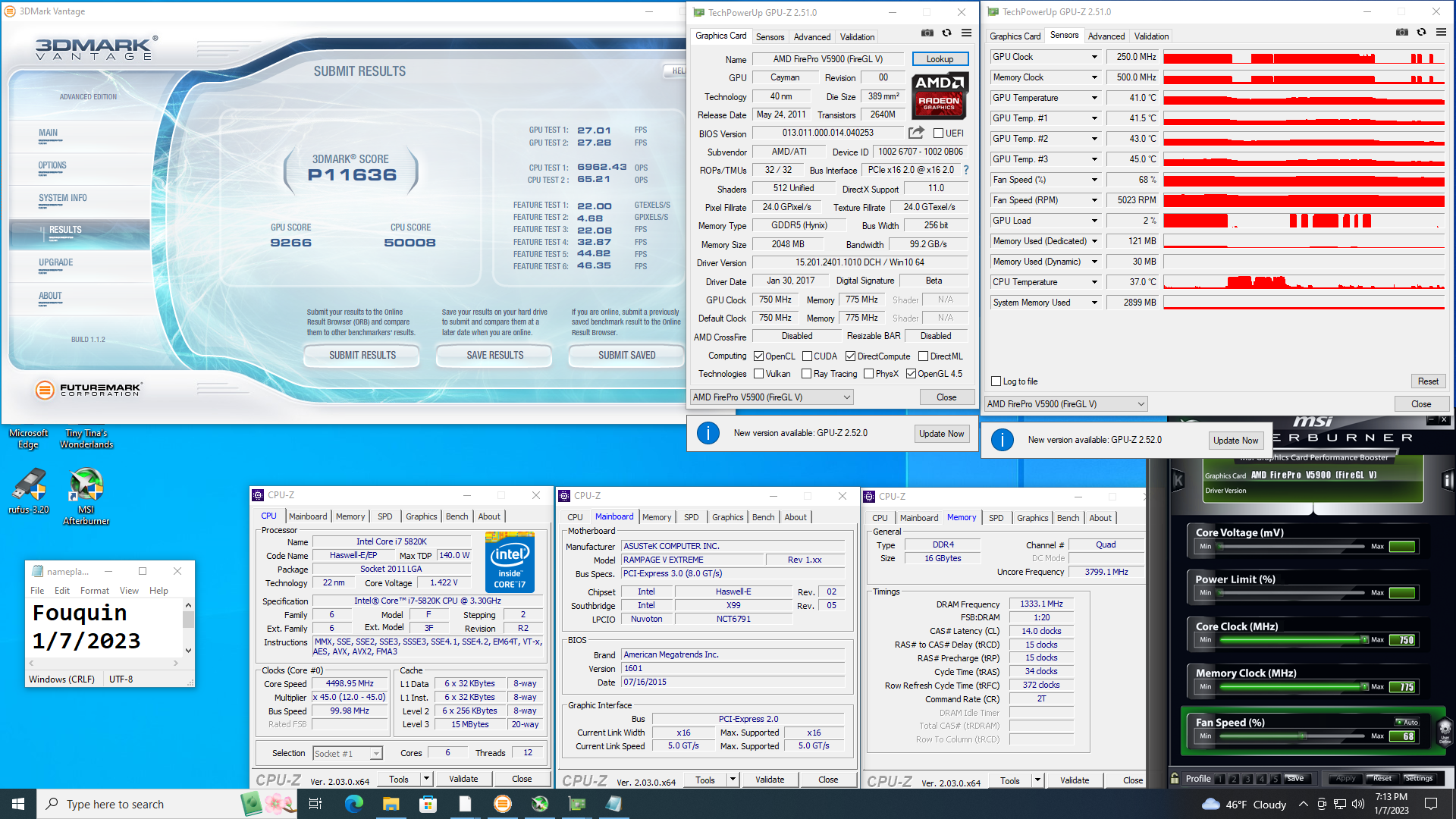Click SUBMIT RESULTS button in 3DMark Vantage
This screenshot has height=819, width=1456.
tap(362, 355)
